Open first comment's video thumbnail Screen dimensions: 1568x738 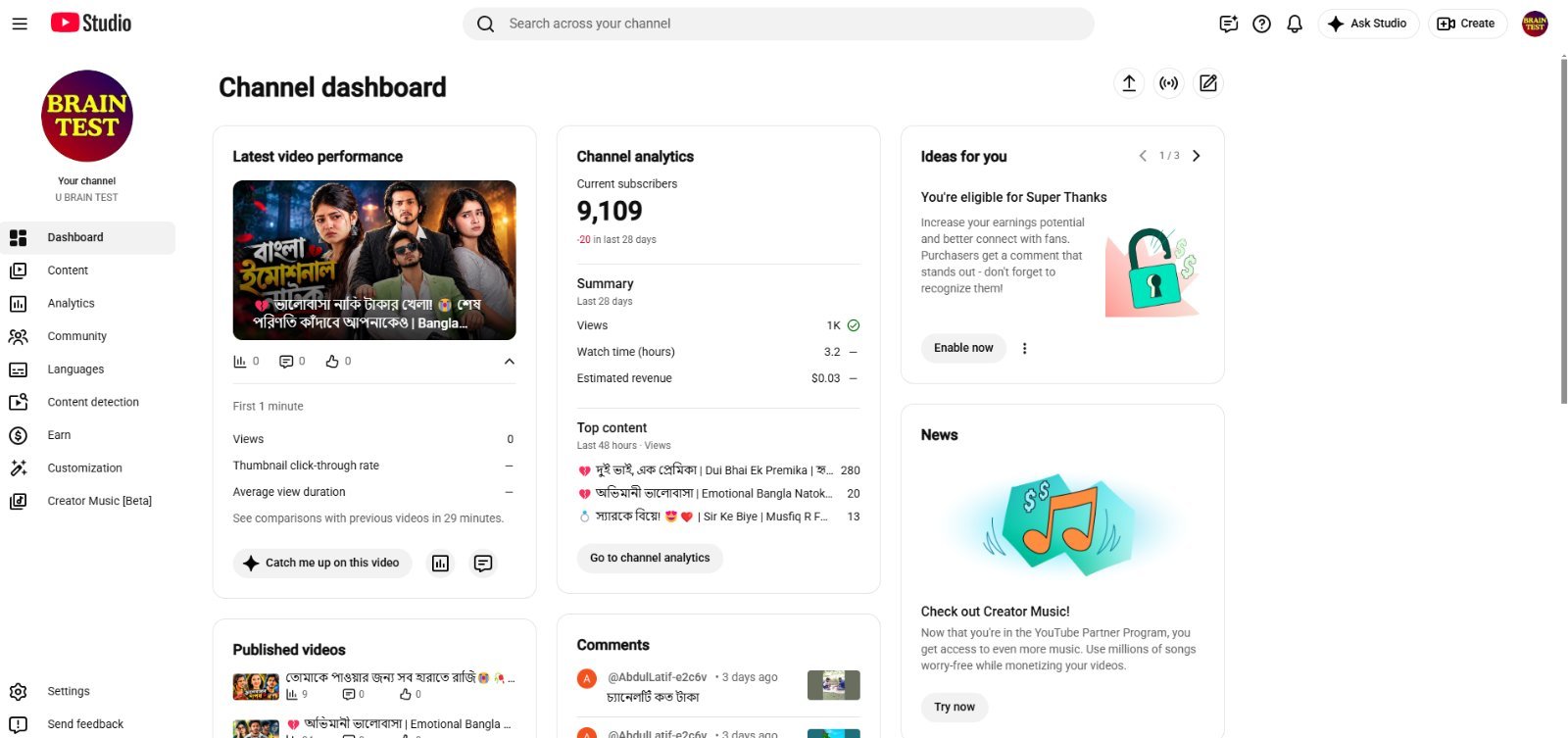click(x=834, y=685)
